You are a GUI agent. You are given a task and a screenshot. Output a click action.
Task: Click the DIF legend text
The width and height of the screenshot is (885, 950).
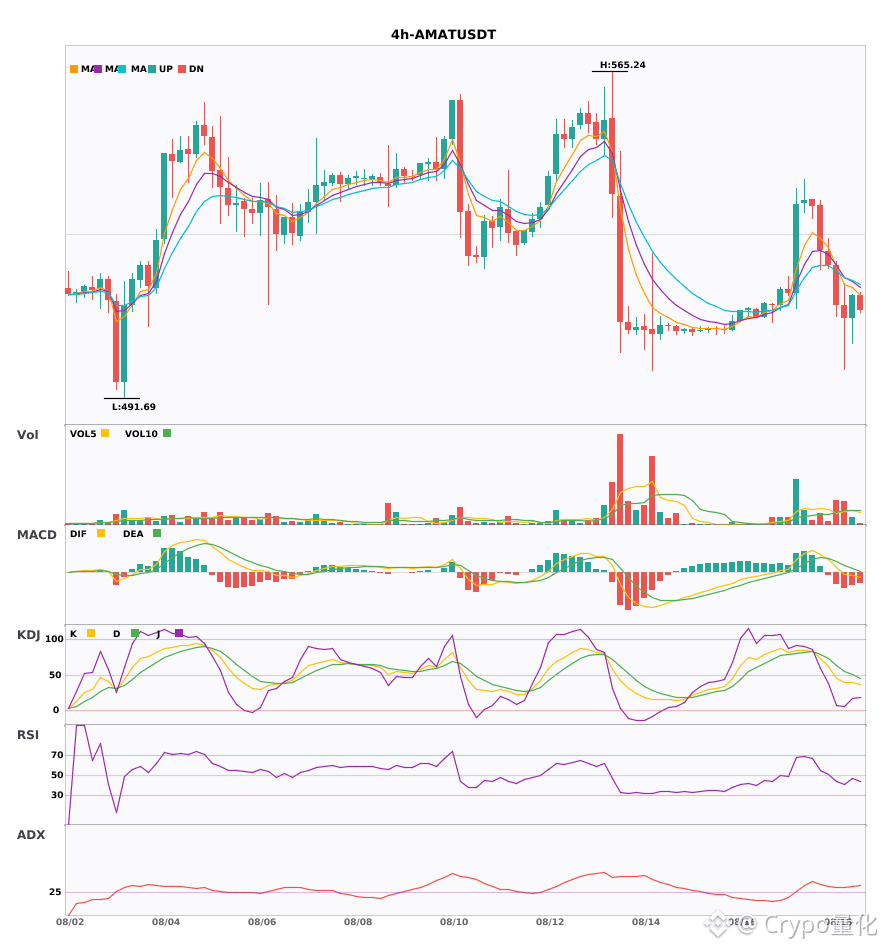pyautogui.click(x=78, y=534)
